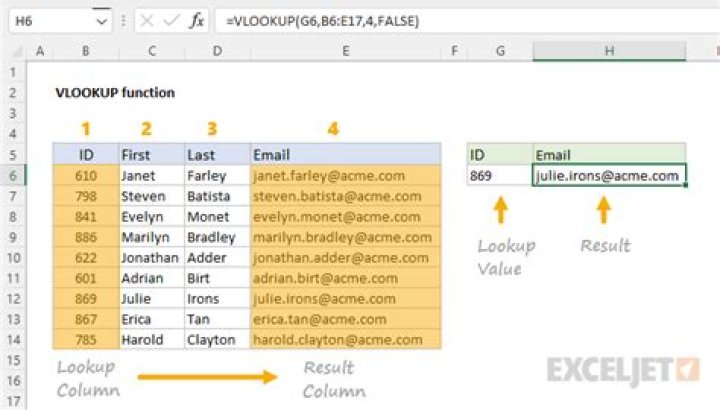Select column H header
The image size is (720, 410).
coord(609,51)
